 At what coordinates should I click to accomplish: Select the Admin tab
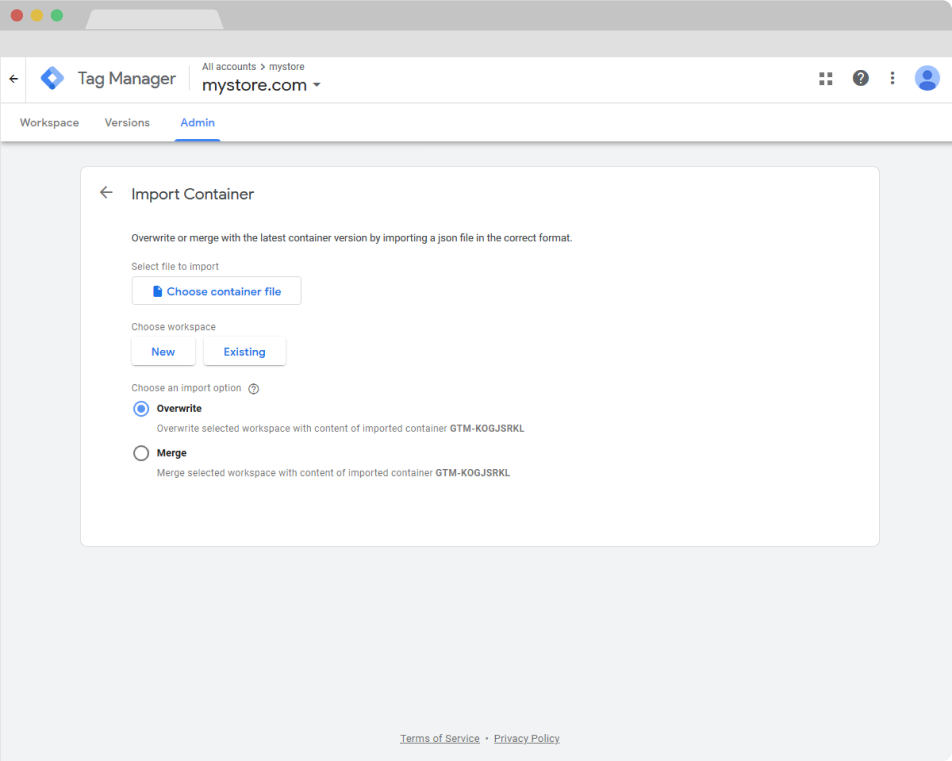[x=197, y=123]
